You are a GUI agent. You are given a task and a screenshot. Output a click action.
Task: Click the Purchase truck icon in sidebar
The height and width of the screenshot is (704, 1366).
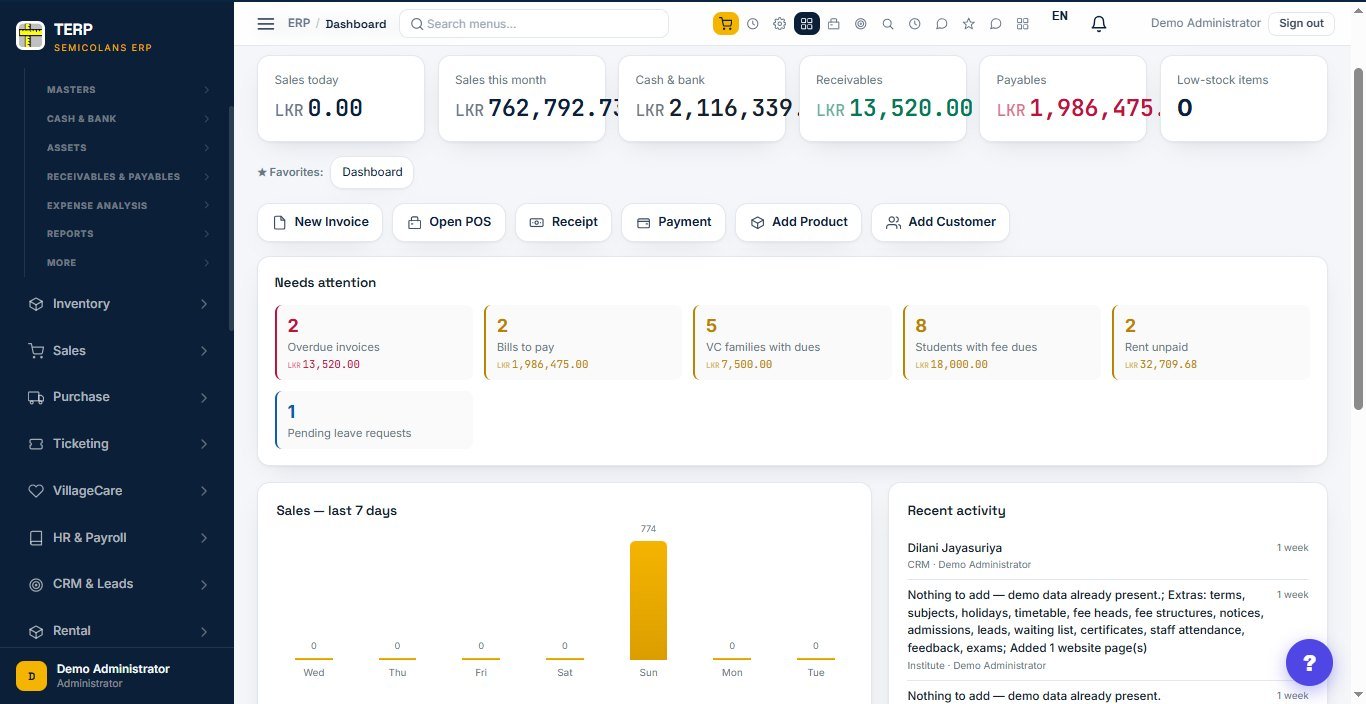(x=36, y=397)
